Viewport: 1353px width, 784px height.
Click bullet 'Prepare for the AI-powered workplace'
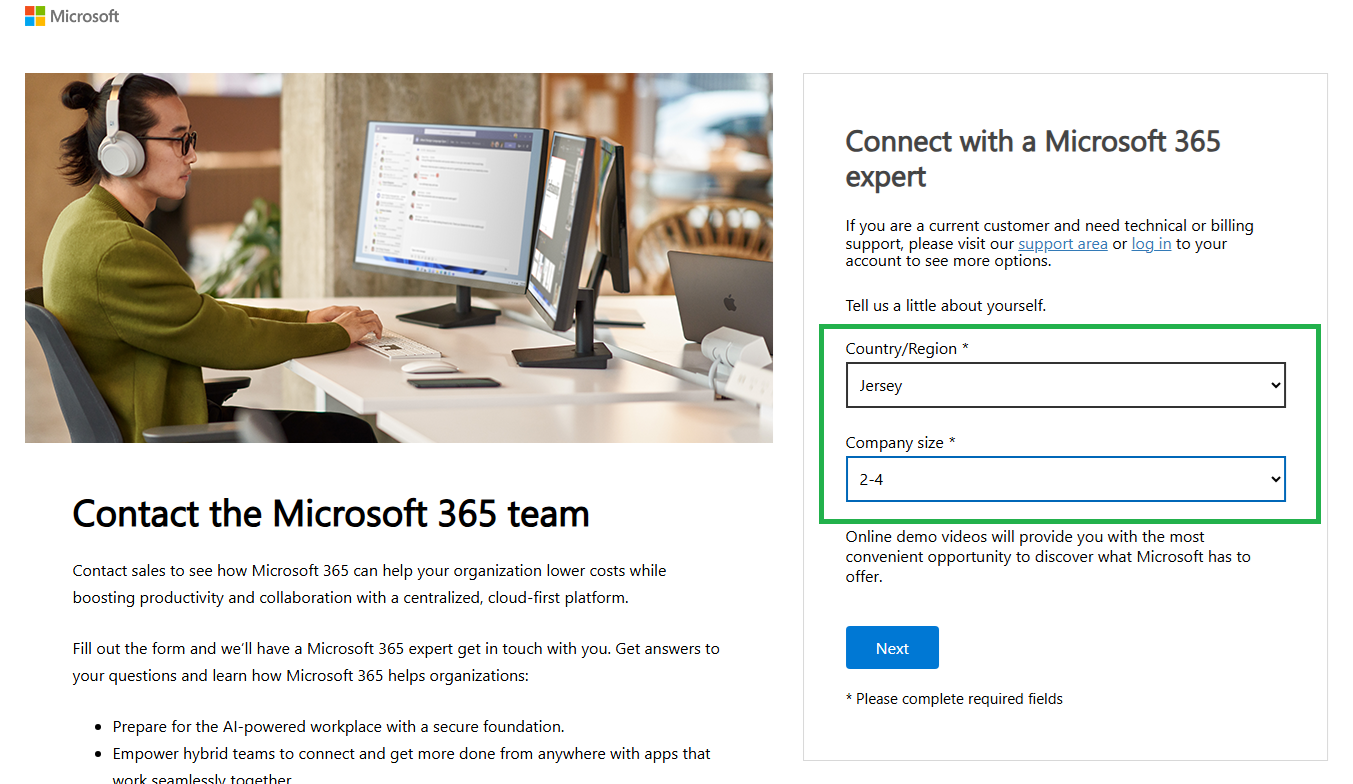coord(338,727)
